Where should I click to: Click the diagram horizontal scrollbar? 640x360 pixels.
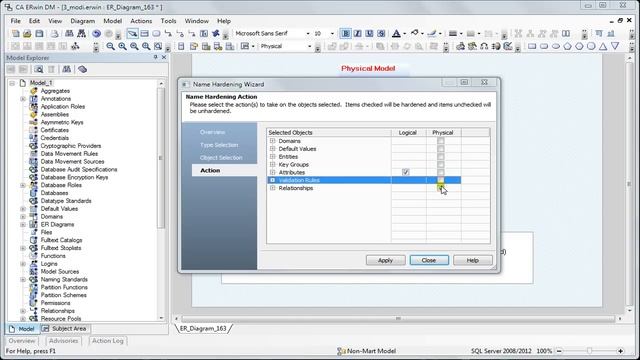398,318
